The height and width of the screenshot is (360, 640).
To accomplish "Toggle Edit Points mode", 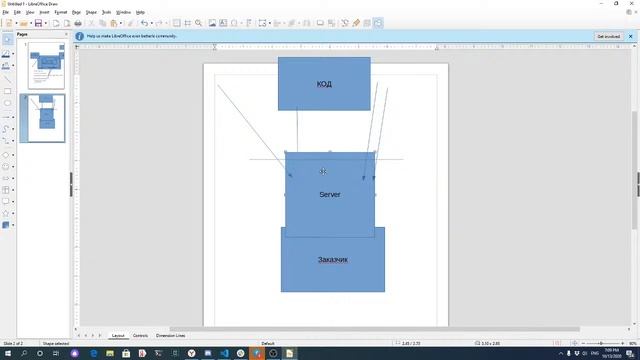I will pyautogui.click(x=345, y=23).
